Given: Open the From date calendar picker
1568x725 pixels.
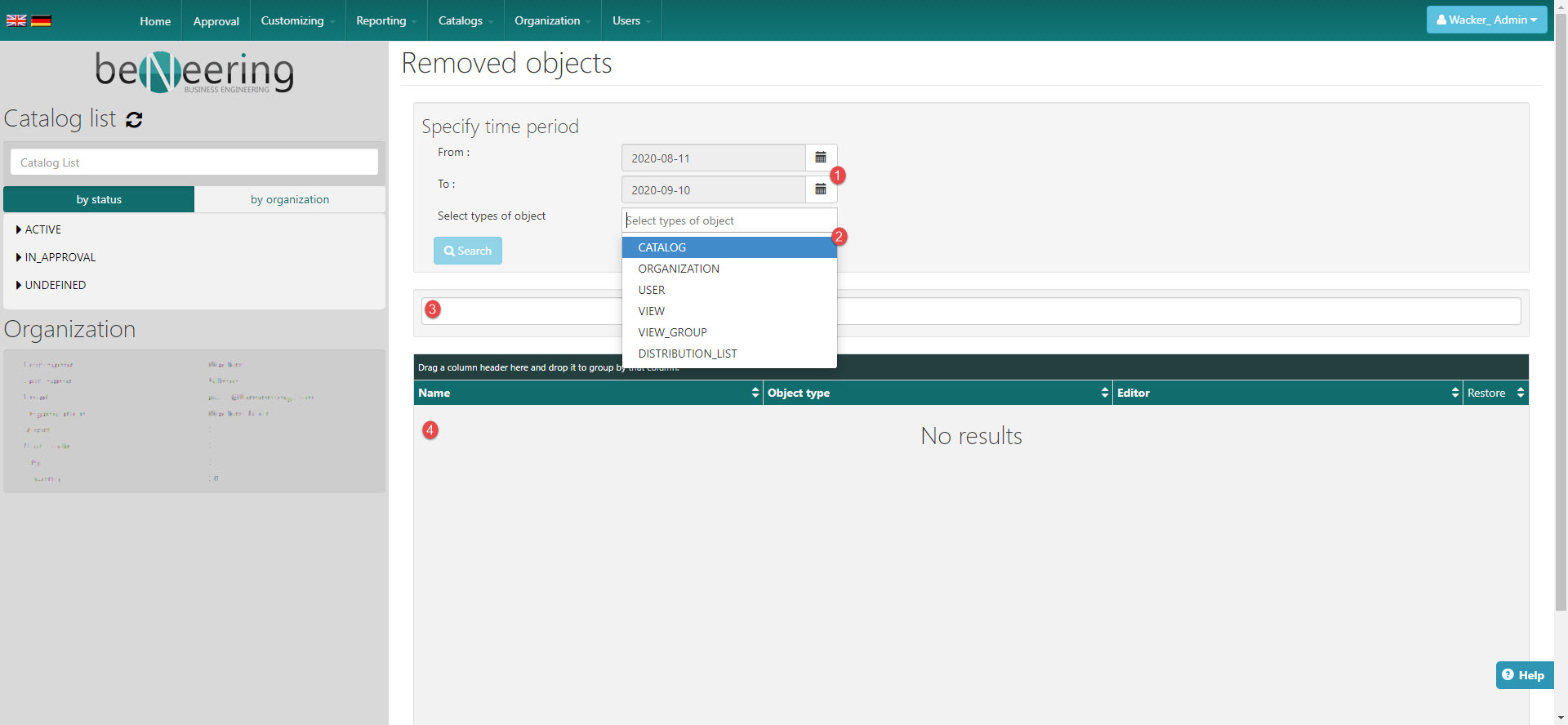Looking at the screenshot, I should pos(821,158).
